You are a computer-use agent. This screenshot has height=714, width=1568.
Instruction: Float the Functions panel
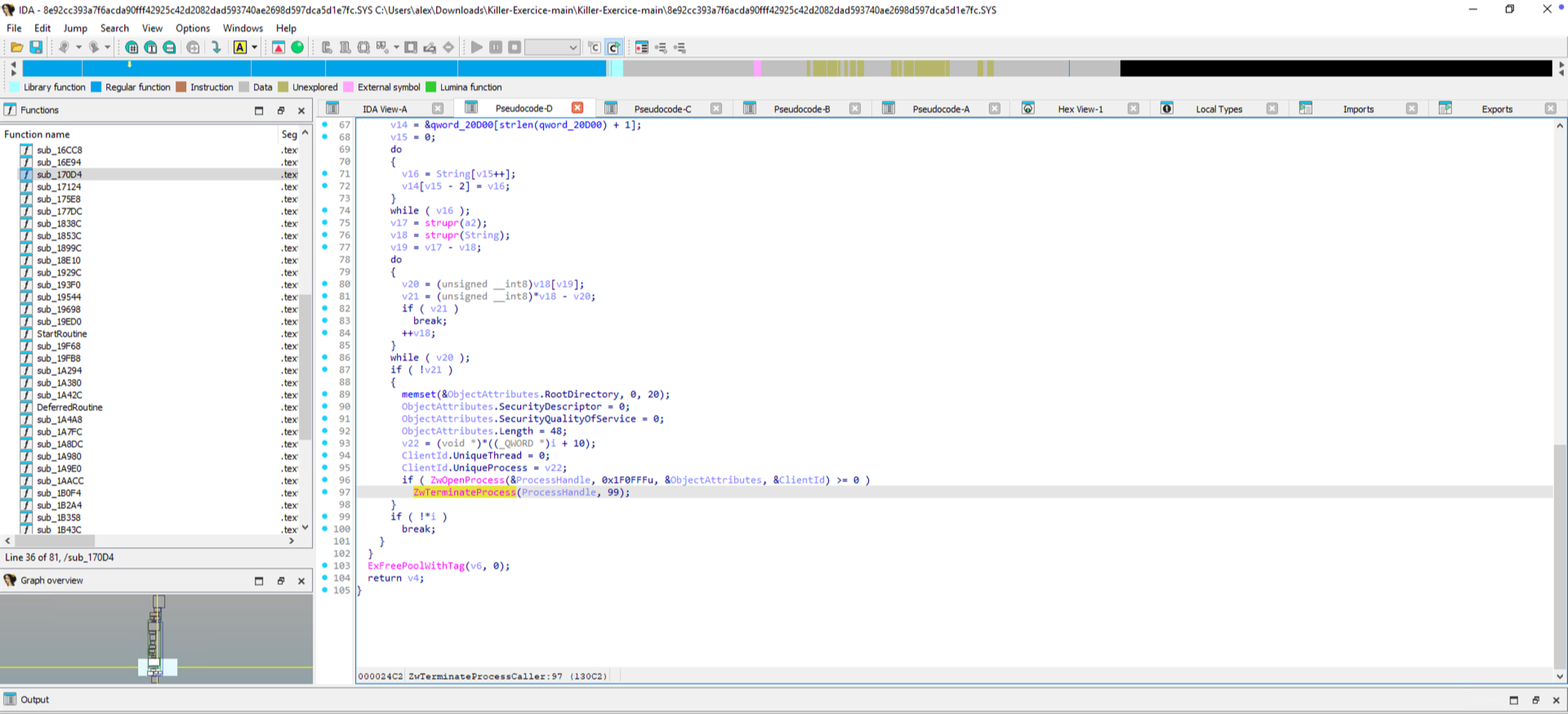point(281,110)
